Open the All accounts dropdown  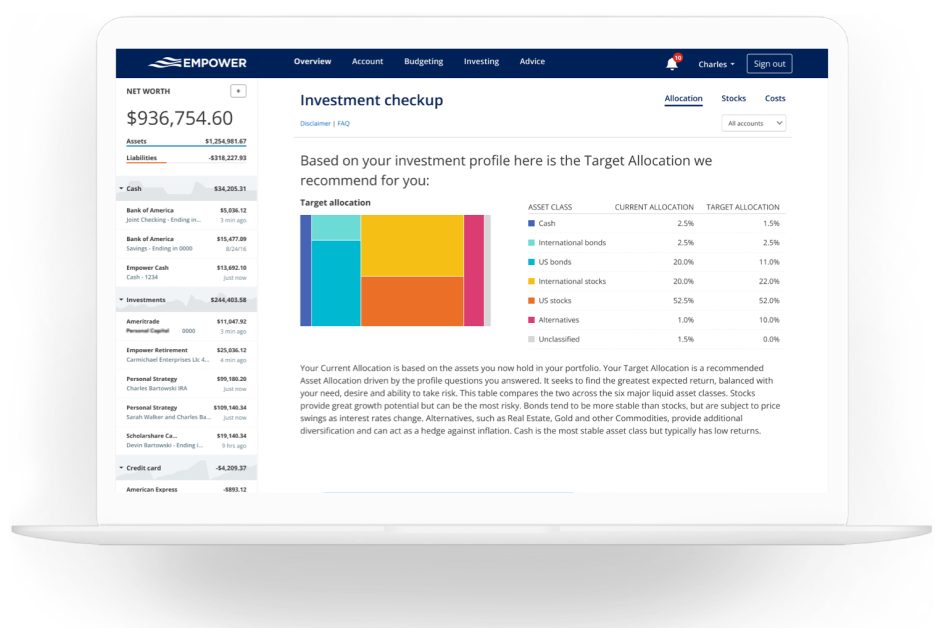click(x=754, y=122)
